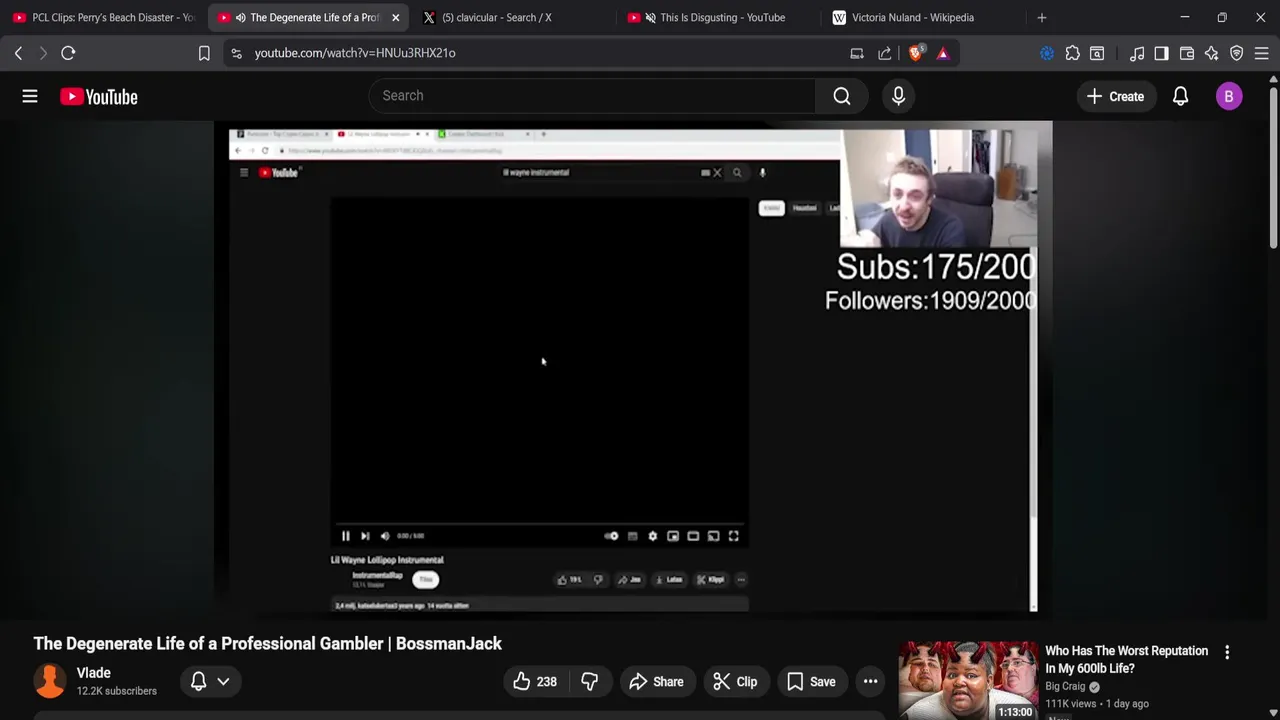
Task: Focus the browser address bar URL
Action: (355, 53)
